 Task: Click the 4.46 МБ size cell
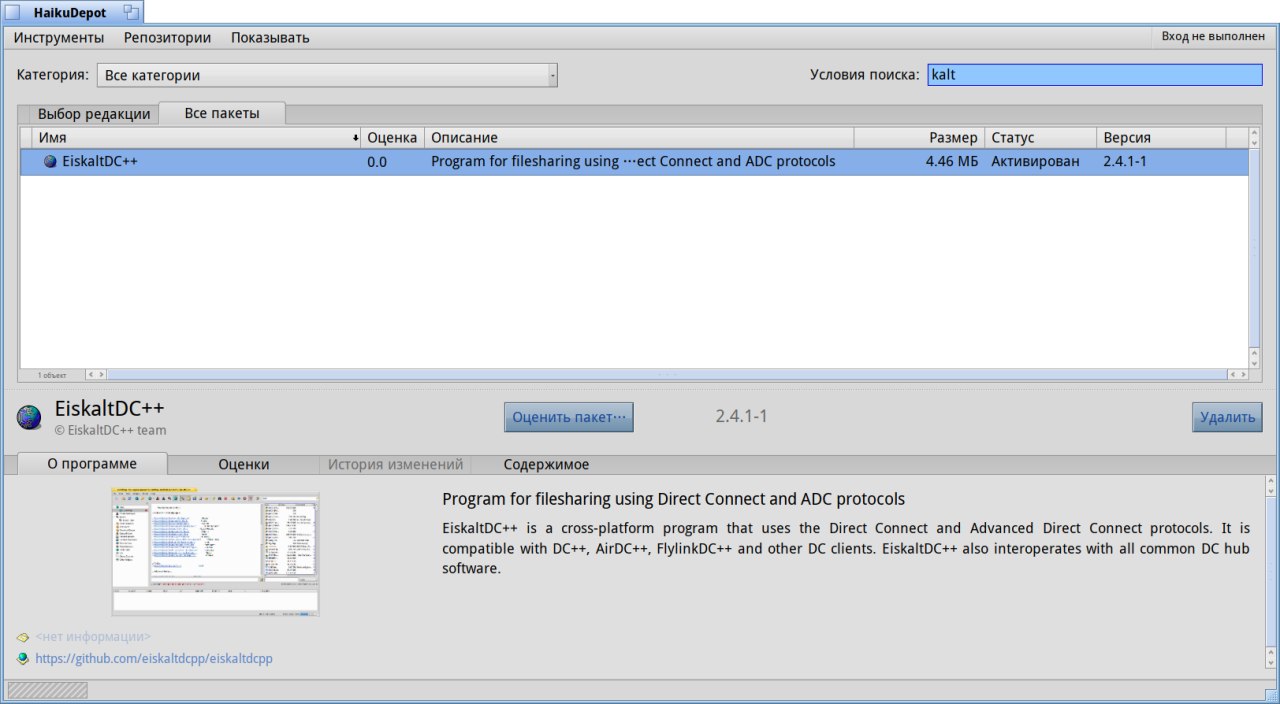coord(952,161)
